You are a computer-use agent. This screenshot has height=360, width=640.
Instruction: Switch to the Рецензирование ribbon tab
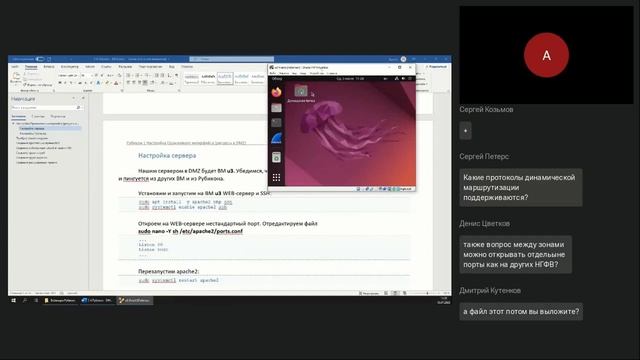point(150,67)
